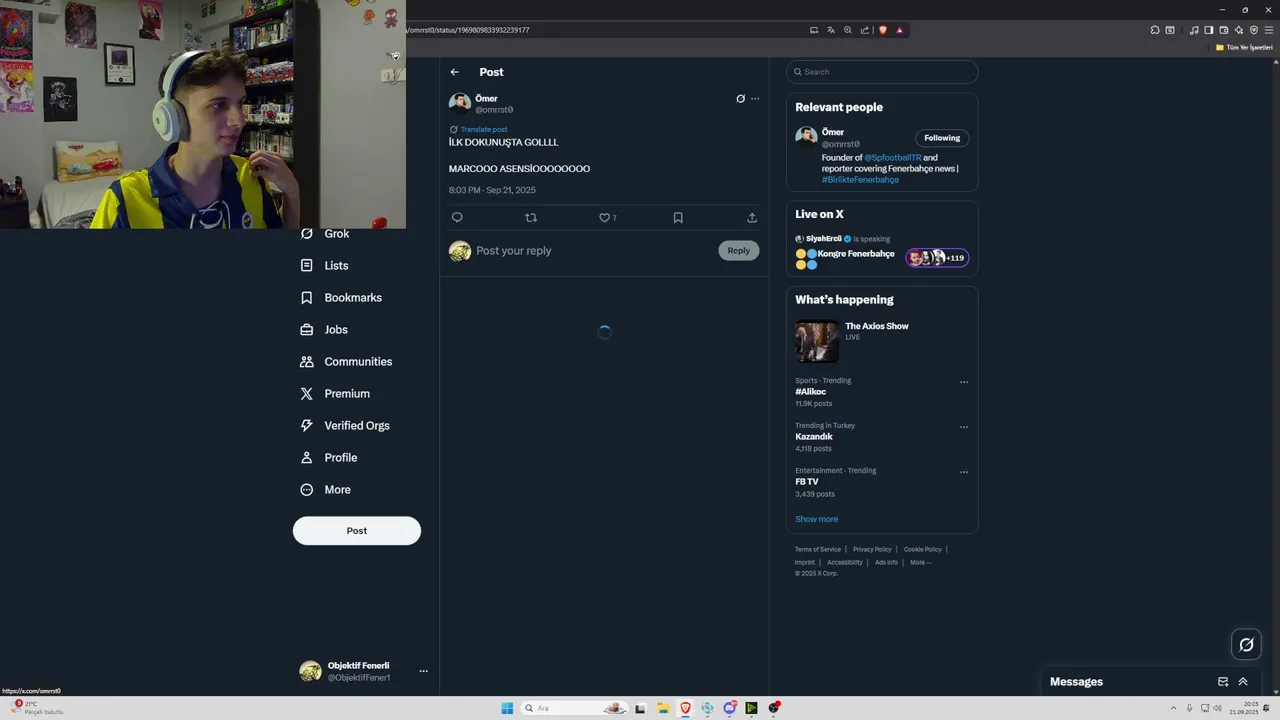This screenshot has height=720, width=1280.
Task: Expand the Messages drawer with double chevron
Action: pyautogui.click(x=1243, y=682)
